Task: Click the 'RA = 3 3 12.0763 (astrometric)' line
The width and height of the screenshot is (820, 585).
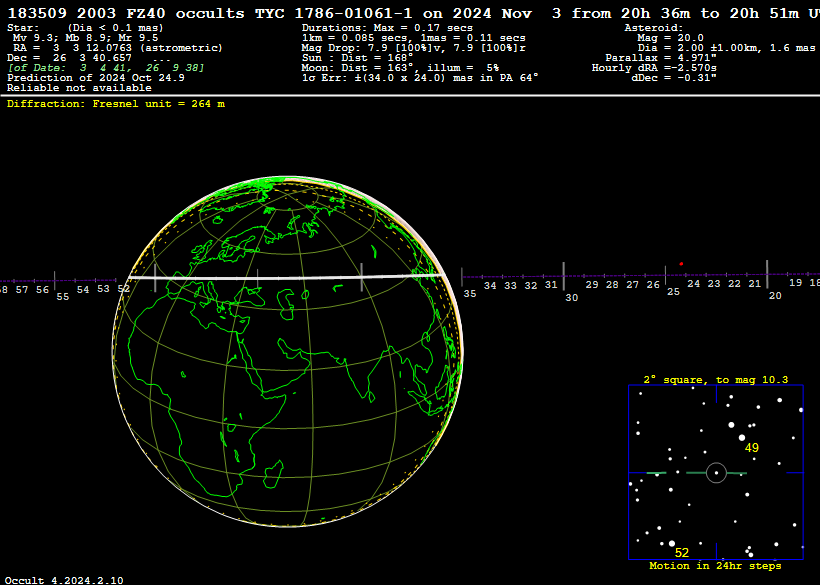Action: click(118, 48)
